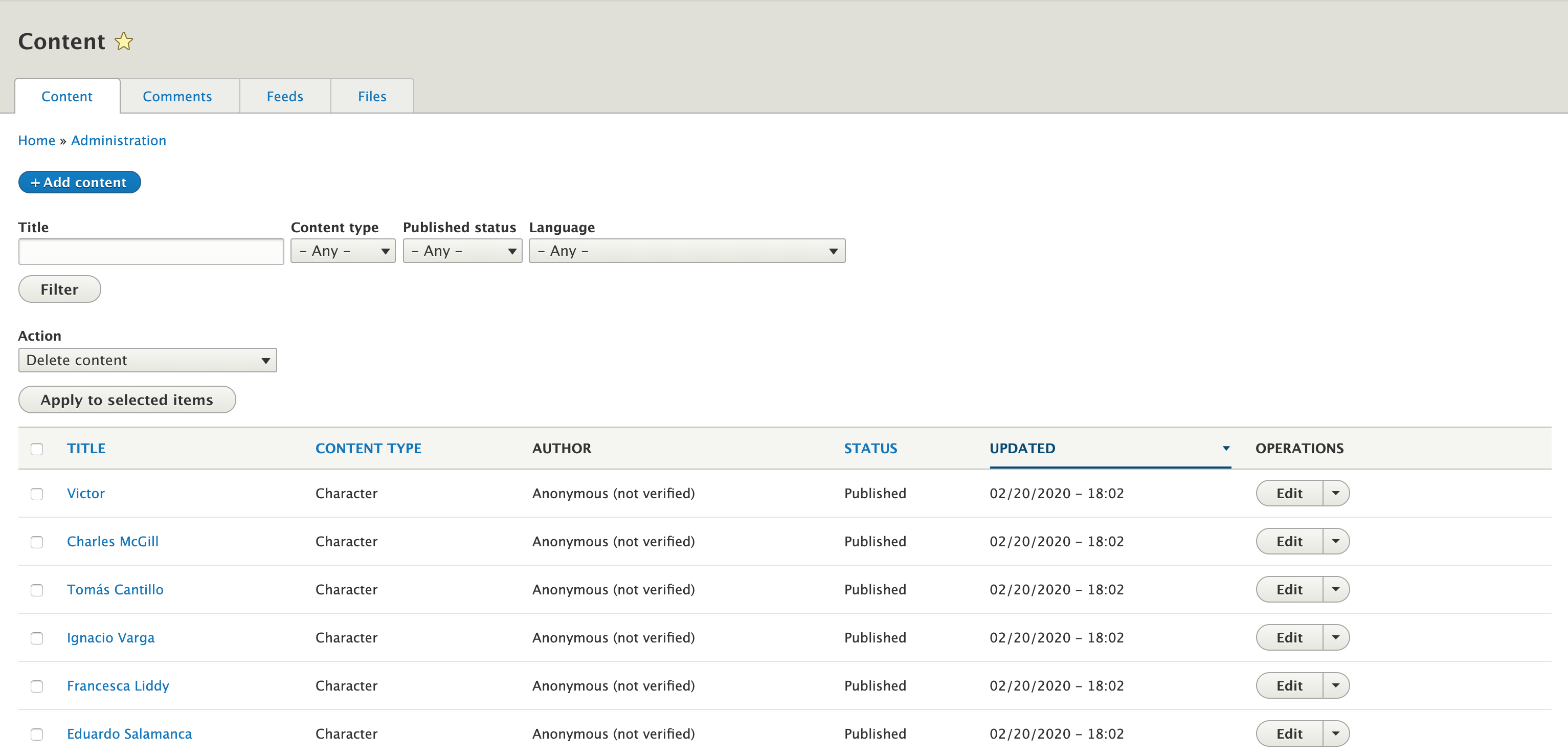Tick the Francesca Liddy checkbox
Viewport: 1568px width, 755px height.
[x=37, y=686]
